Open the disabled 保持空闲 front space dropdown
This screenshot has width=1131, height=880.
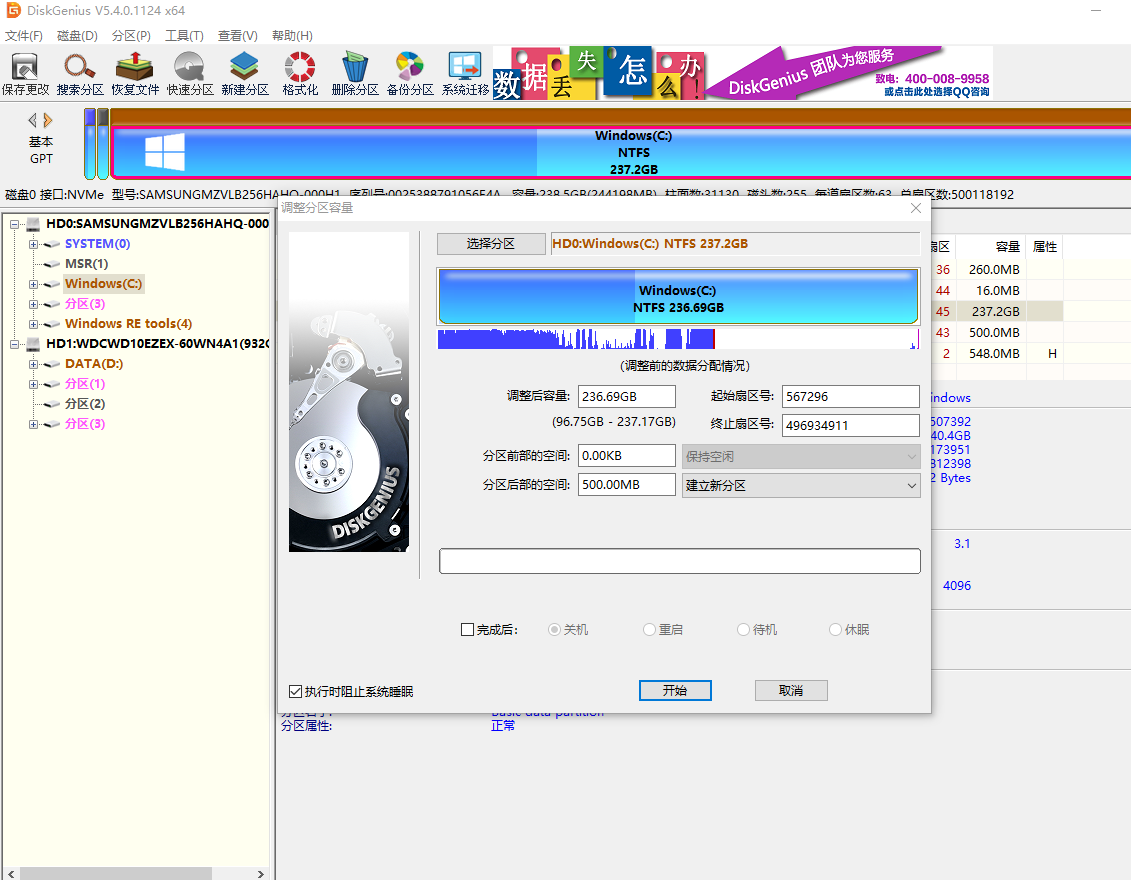pos(801,457)
